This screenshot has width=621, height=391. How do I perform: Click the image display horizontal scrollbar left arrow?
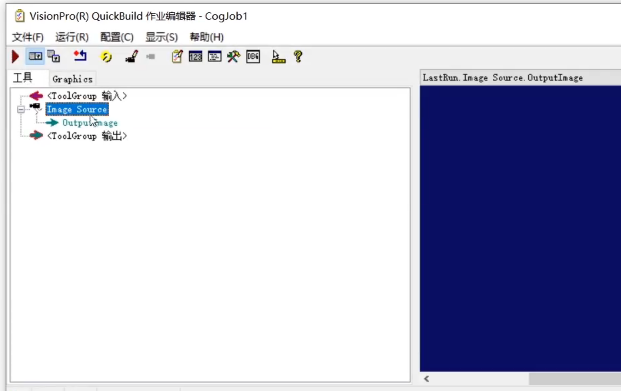(427, 379)
